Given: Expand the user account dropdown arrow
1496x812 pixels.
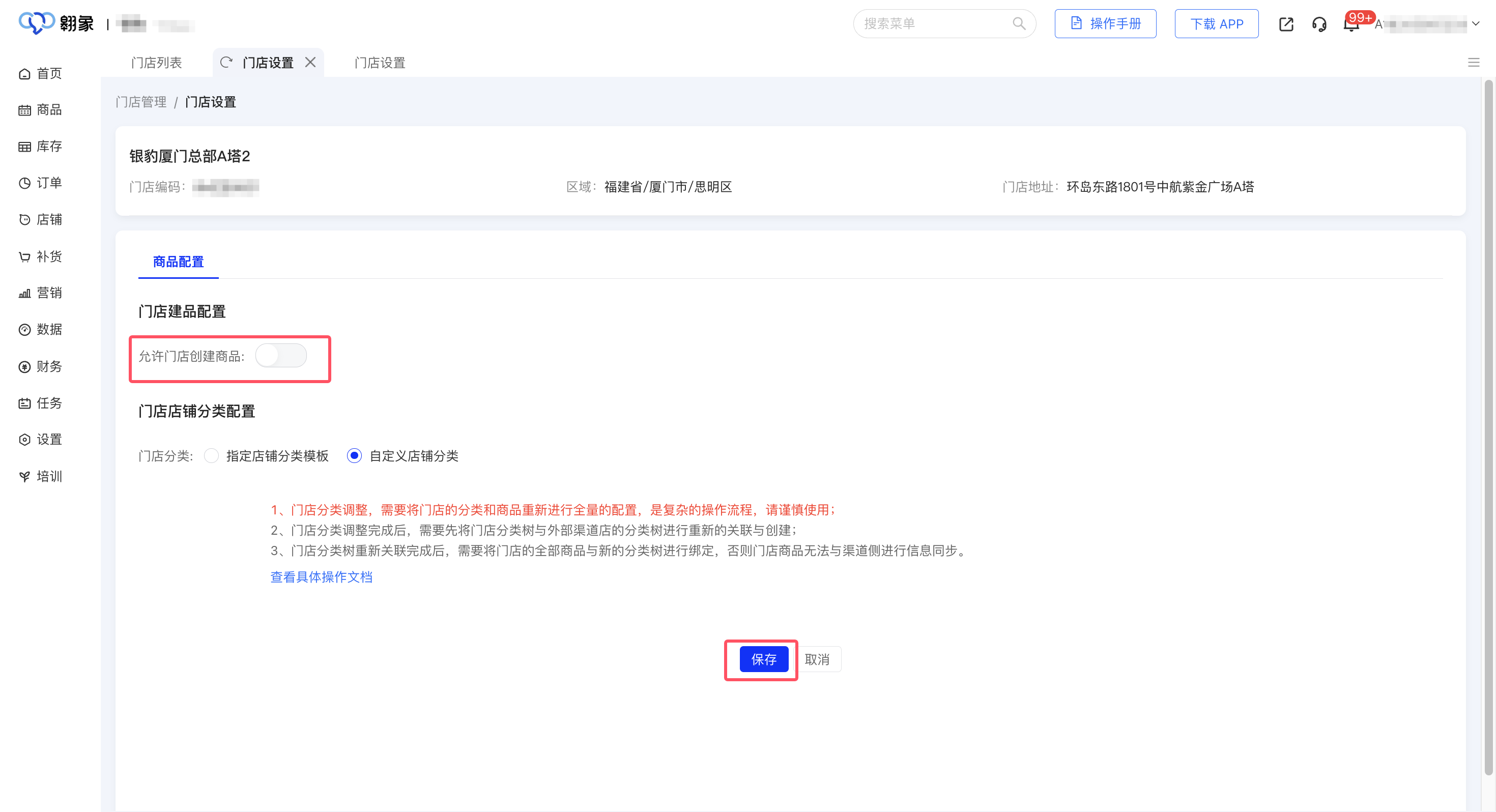Looking at the screenshot, I should [1476, 24].
